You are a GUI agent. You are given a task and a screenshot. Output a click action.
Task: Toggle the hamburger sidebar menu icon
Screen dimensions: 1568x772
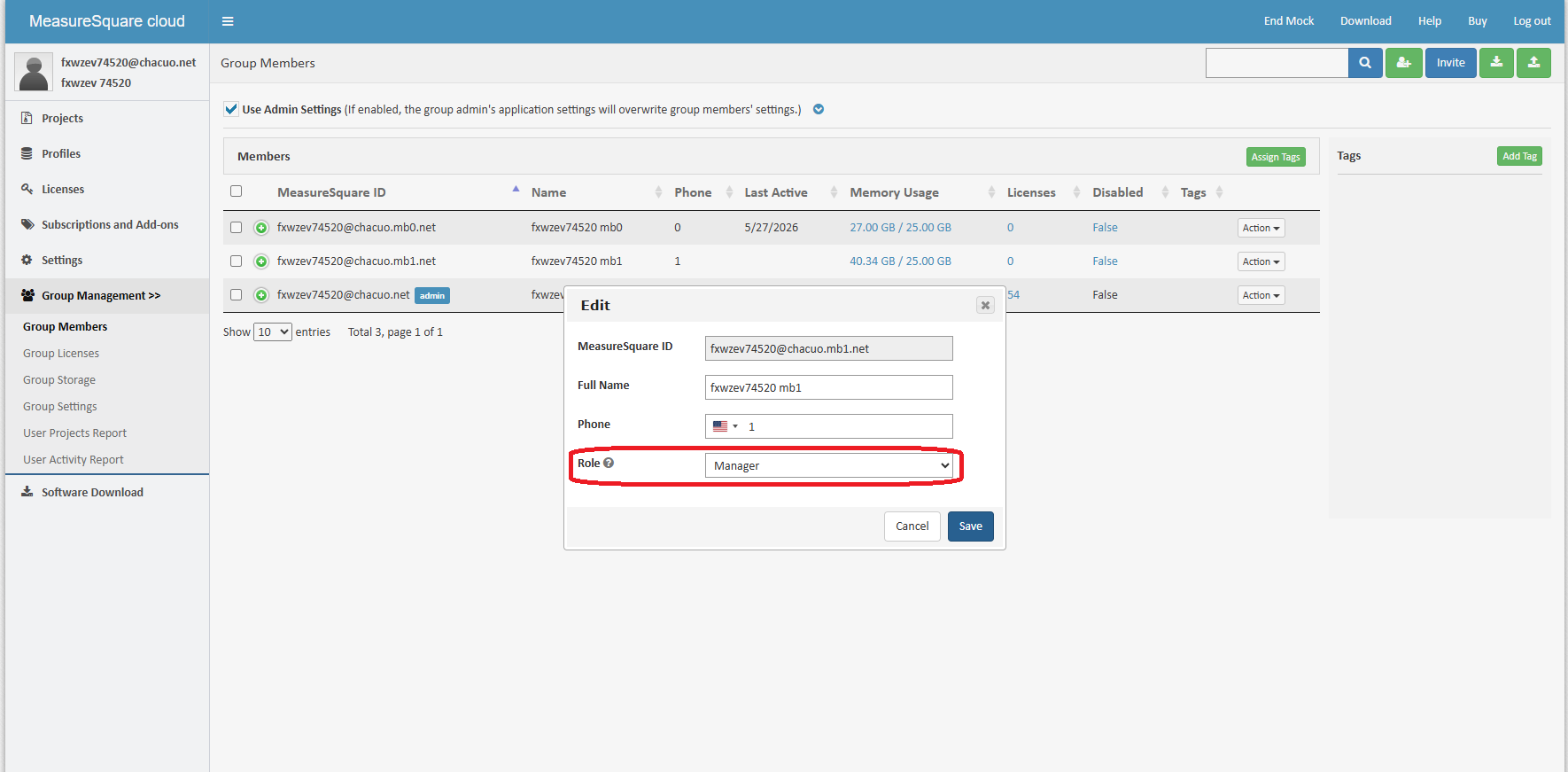click(x=228, y=21)
